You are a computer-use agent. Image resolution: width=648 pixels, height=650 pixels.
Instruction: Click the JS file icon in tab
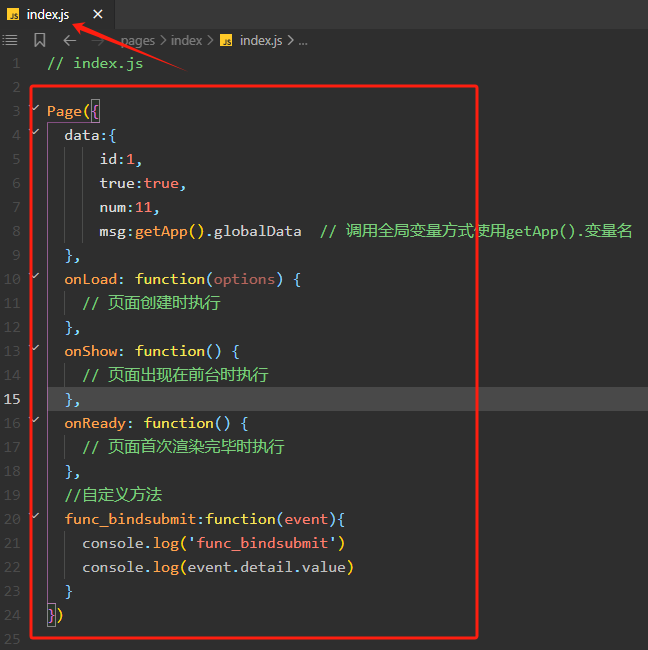pos(13,15)
